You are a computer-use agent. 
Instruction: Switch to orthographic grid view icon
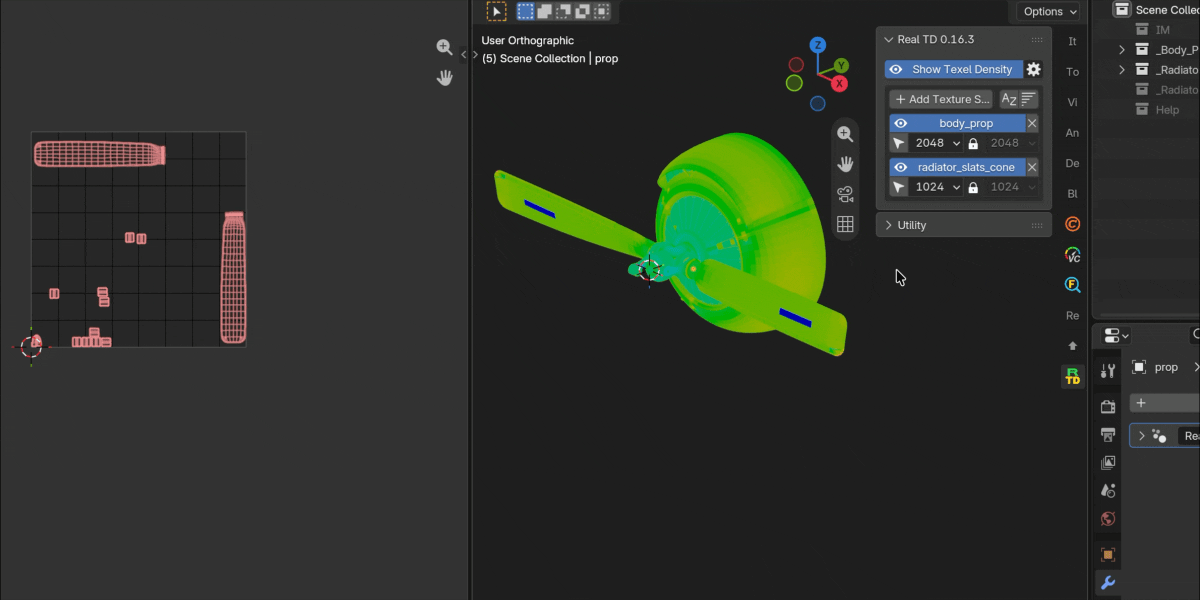845,224
